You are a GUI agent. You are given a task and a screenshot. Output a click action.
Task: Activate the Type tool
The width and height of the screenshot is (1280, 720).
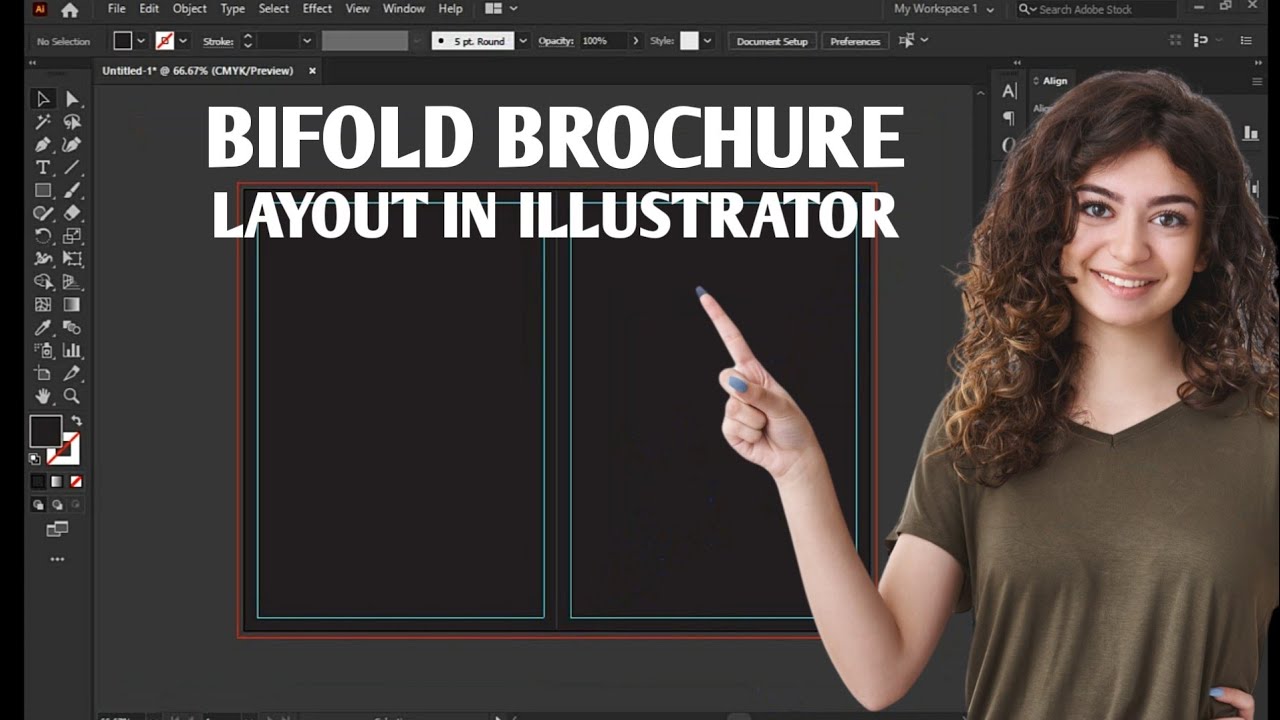(43, 167)
